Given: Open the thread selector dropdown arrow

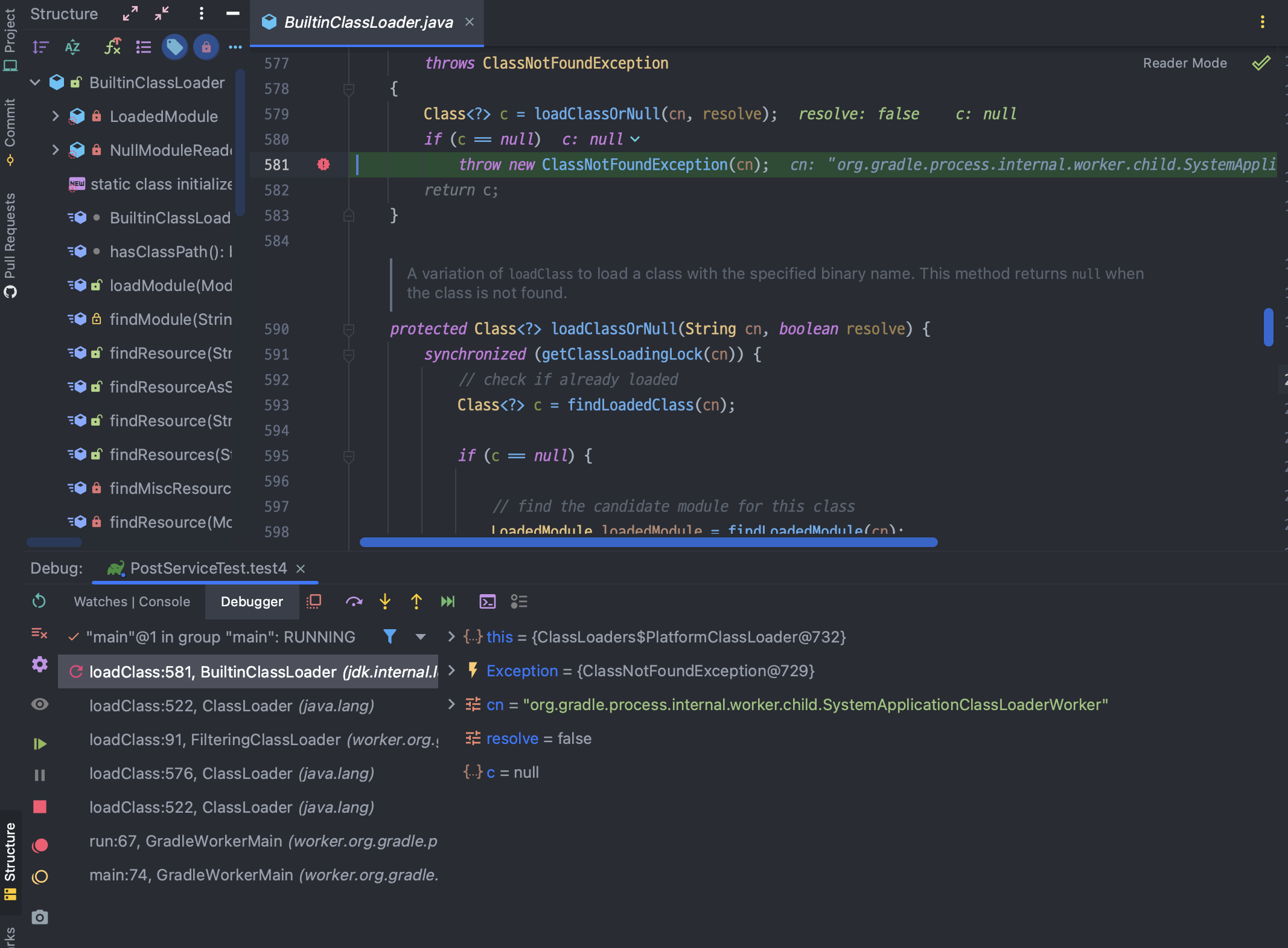Looking at the screenshot, I should 421,636.
